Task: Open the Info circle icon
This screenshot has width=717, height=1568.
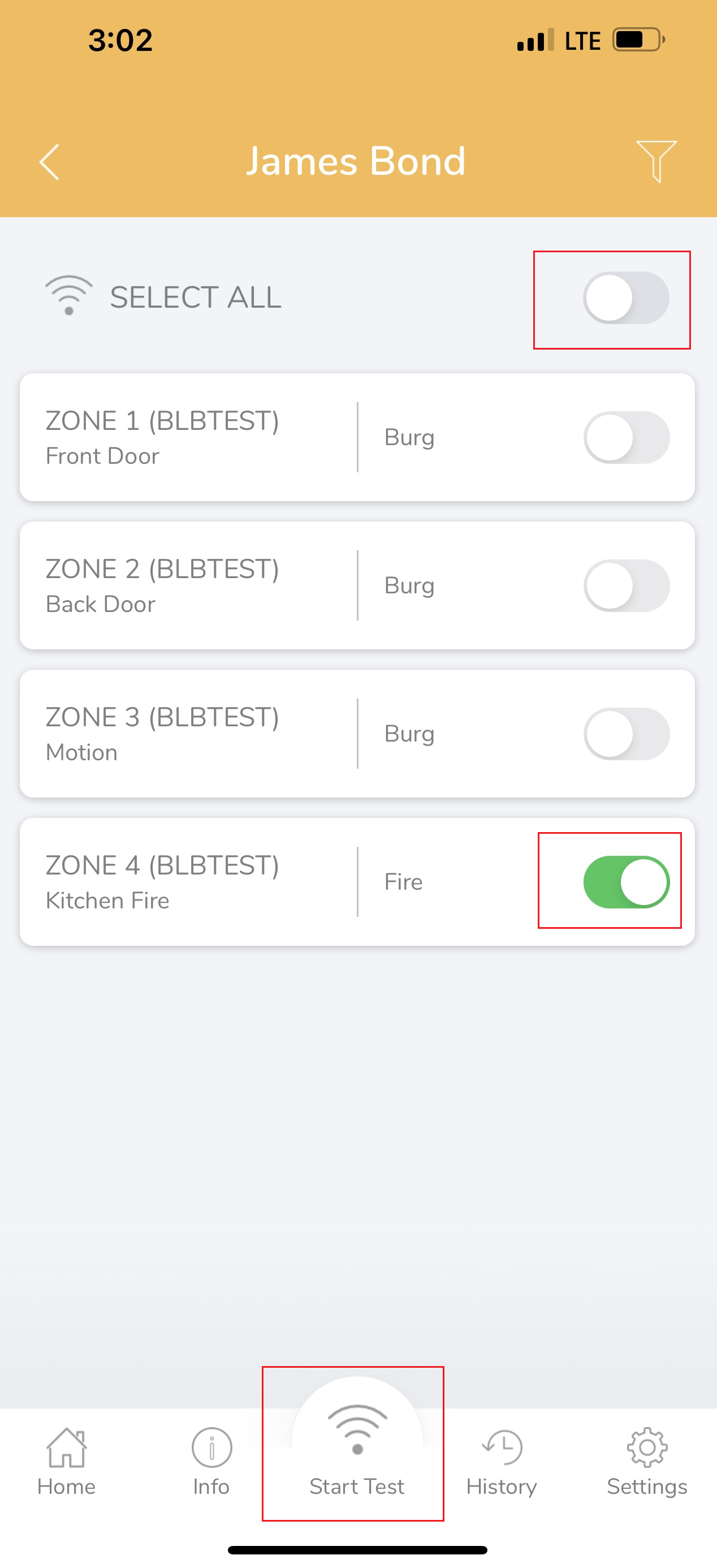Action: tap(211, 1448)
